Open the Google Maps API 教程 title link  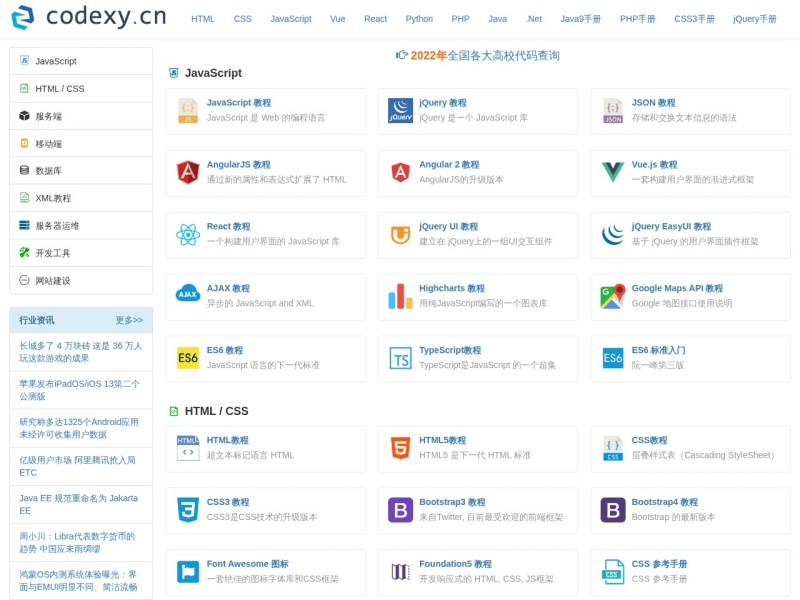[x=677, y=288]
